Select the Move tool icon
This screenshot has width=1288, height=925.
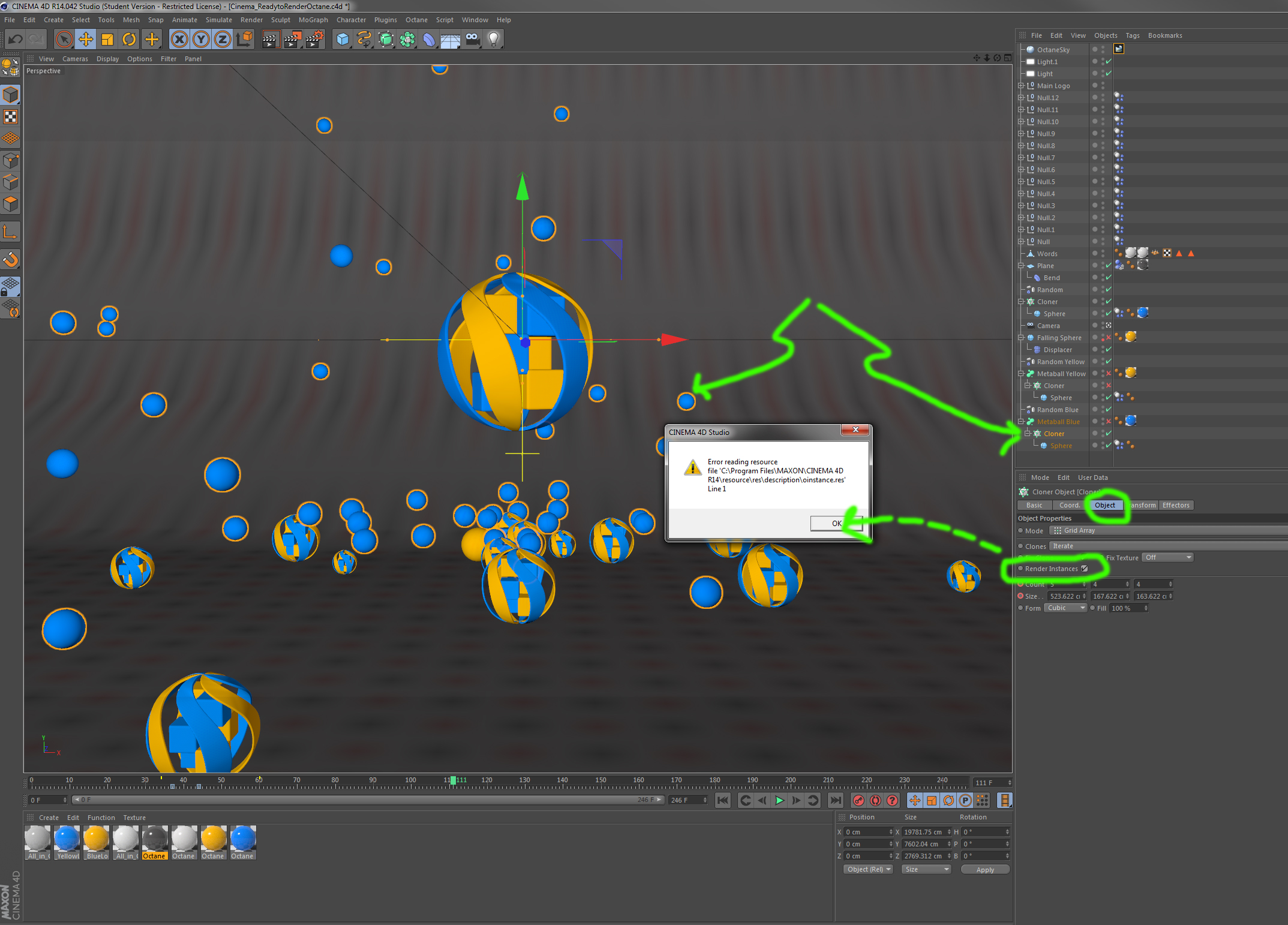[x=86, y=40]
